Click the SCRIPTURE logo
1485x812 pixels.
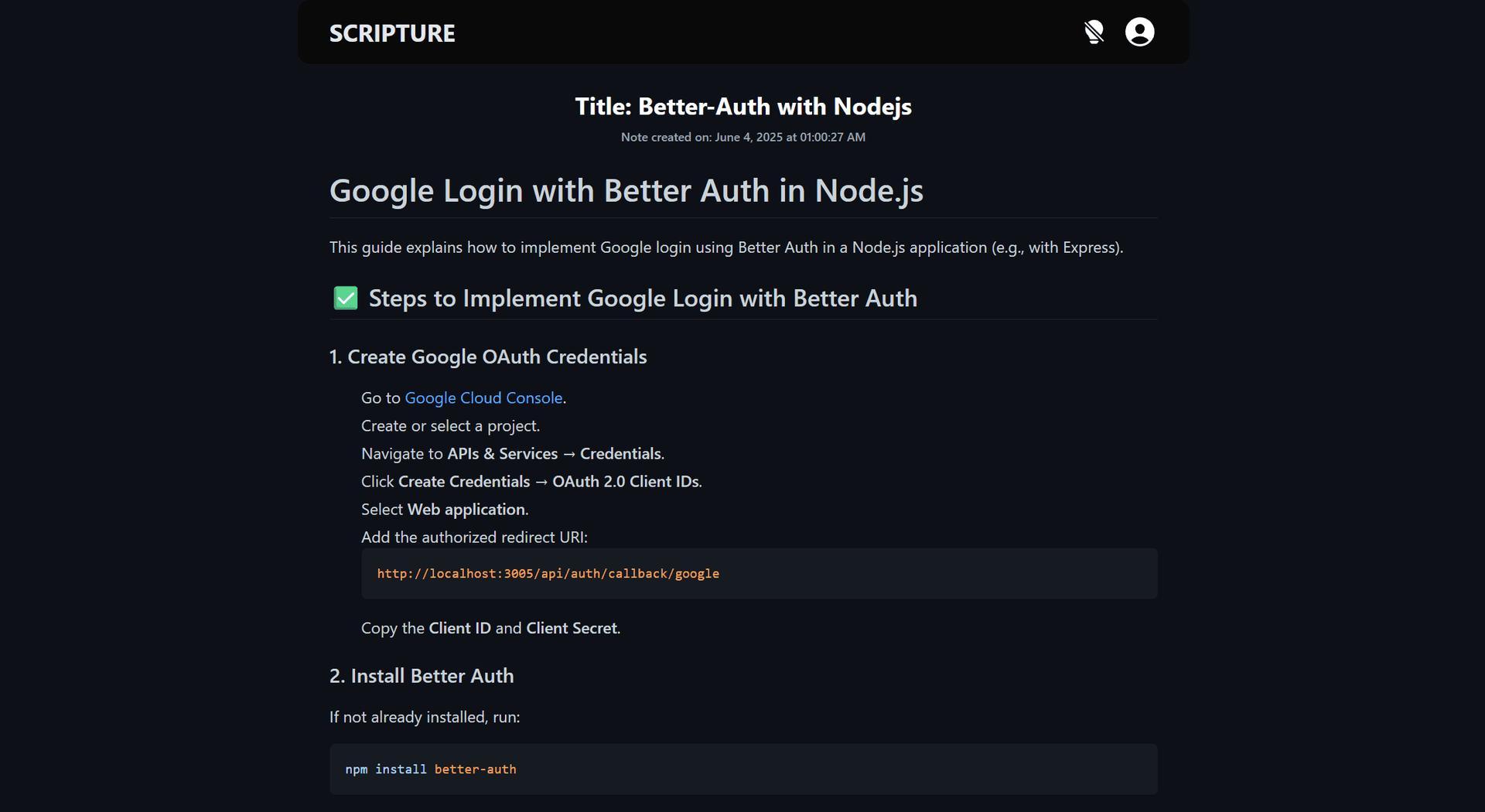pyautogui.click(x=392, y=33)
